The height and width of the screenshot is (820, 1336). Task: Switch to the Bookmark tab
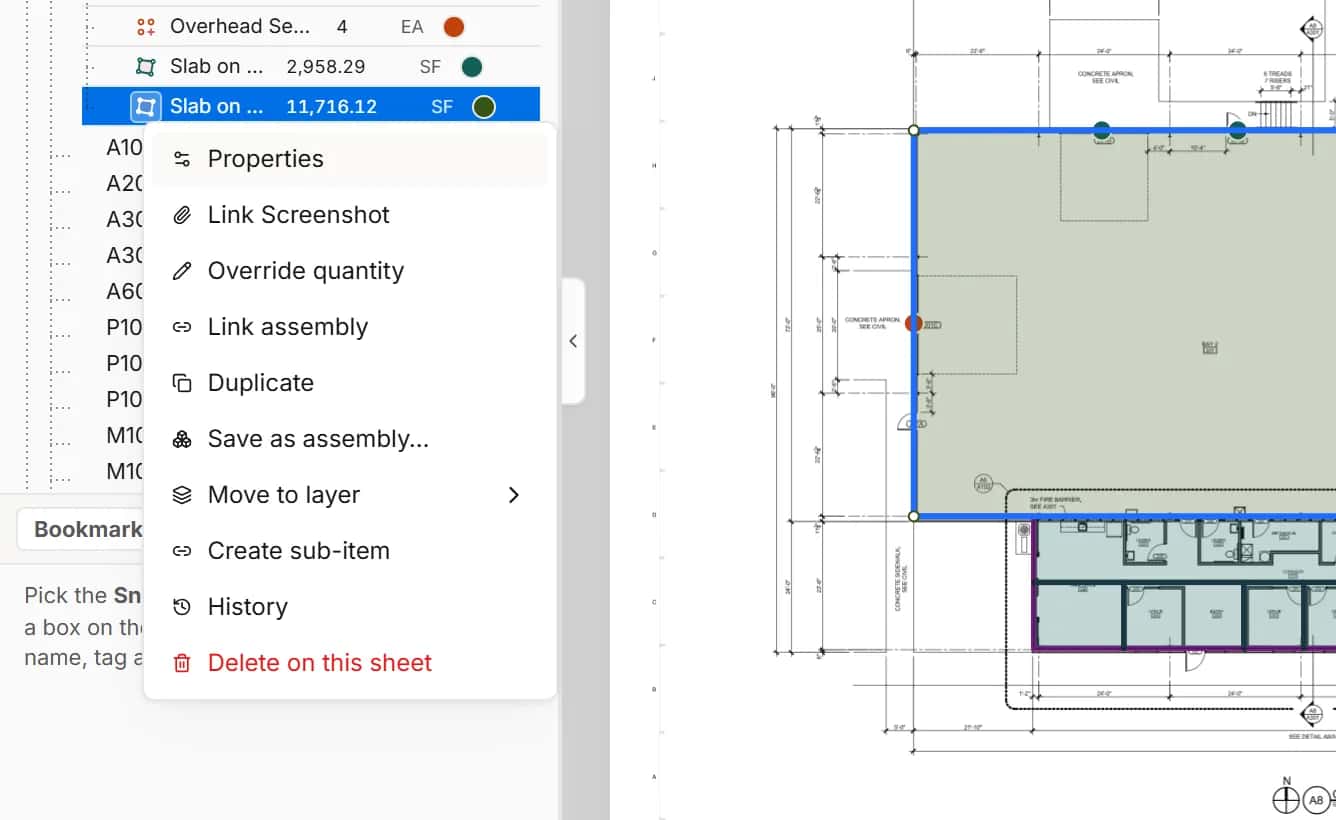coord(88,529)
